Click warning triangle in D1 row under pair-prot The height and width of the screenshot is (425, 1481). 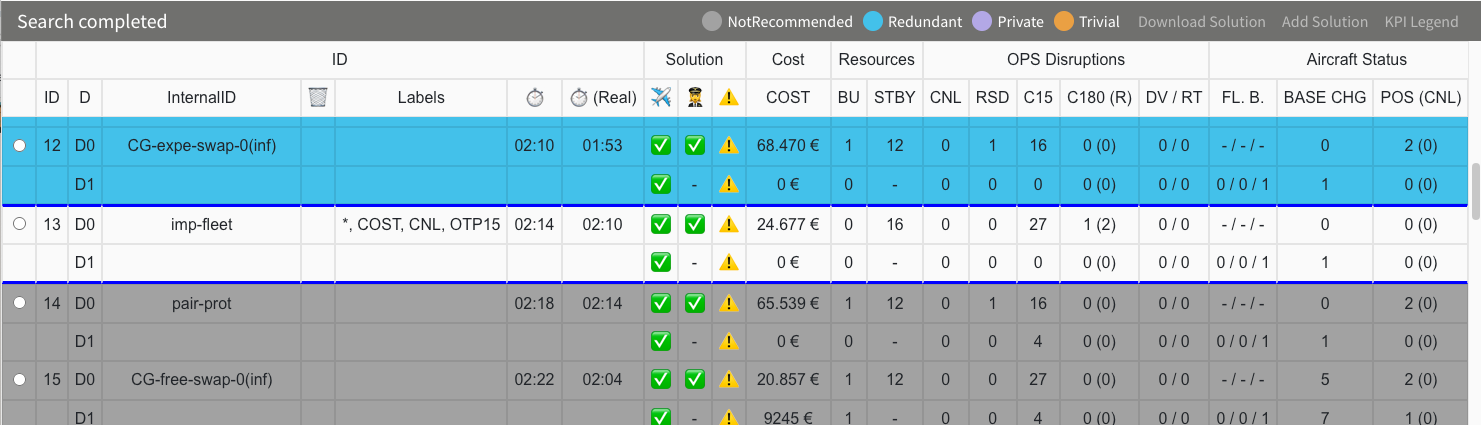[x=729, y=342]
